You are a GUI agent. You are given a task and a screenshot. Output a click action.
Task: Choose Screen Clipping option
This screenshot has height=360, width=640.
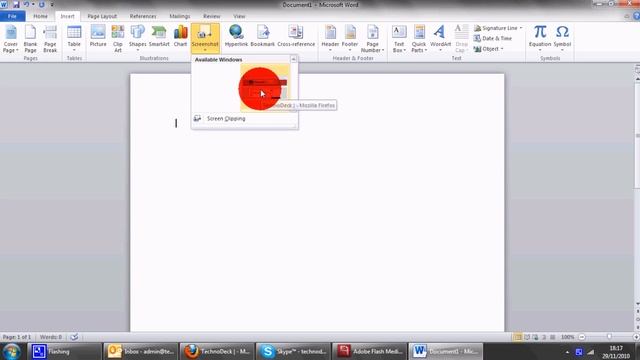click(244, 119)
